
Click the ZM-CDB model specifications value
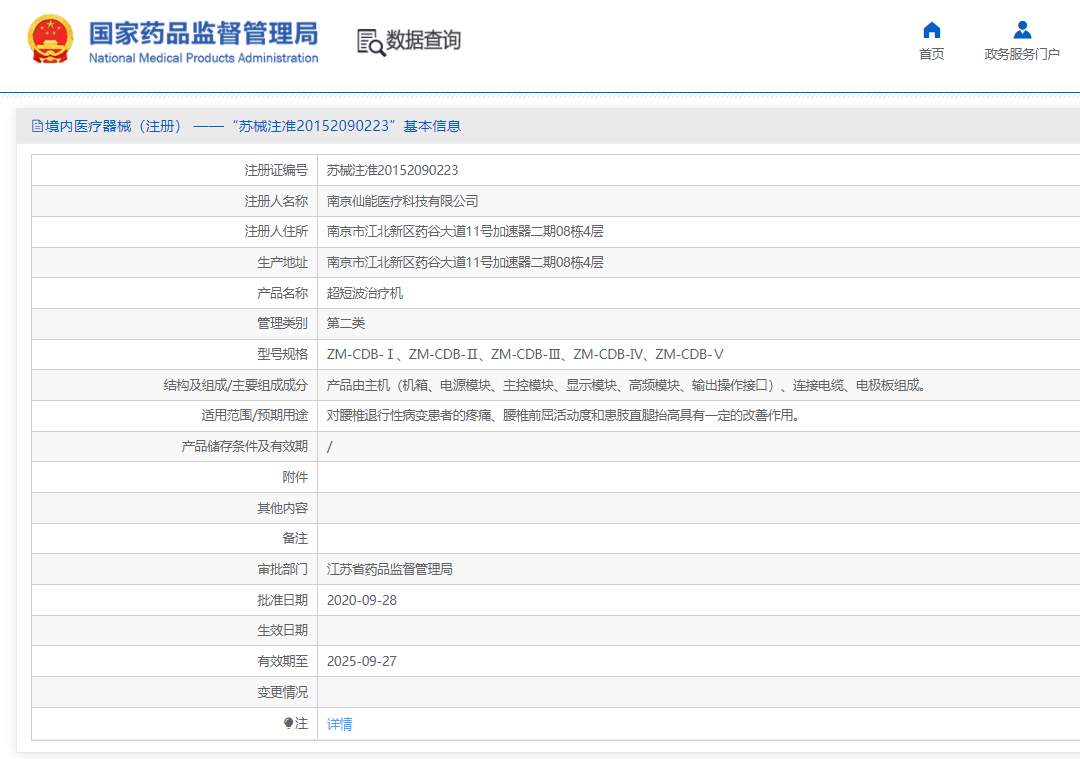[525, 354]
